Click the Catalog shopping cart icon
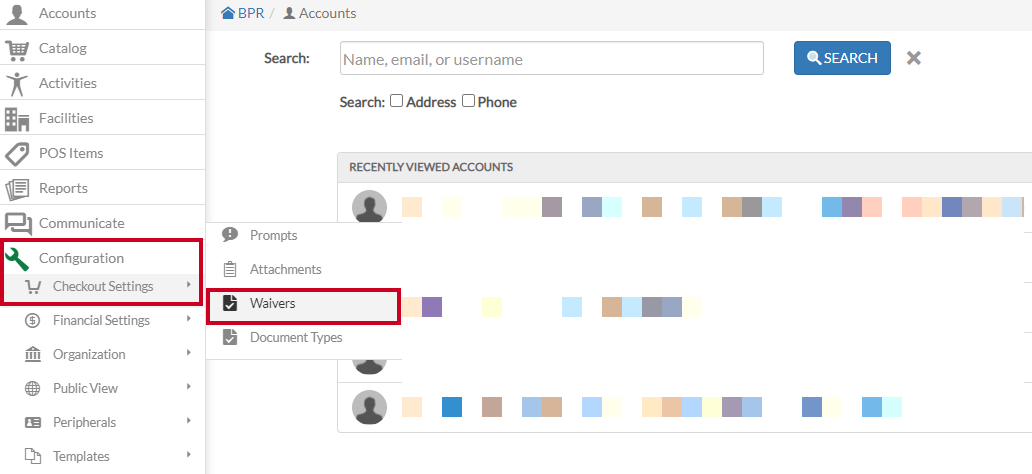This screenshot has height=474, width=1032. (17, 48)
